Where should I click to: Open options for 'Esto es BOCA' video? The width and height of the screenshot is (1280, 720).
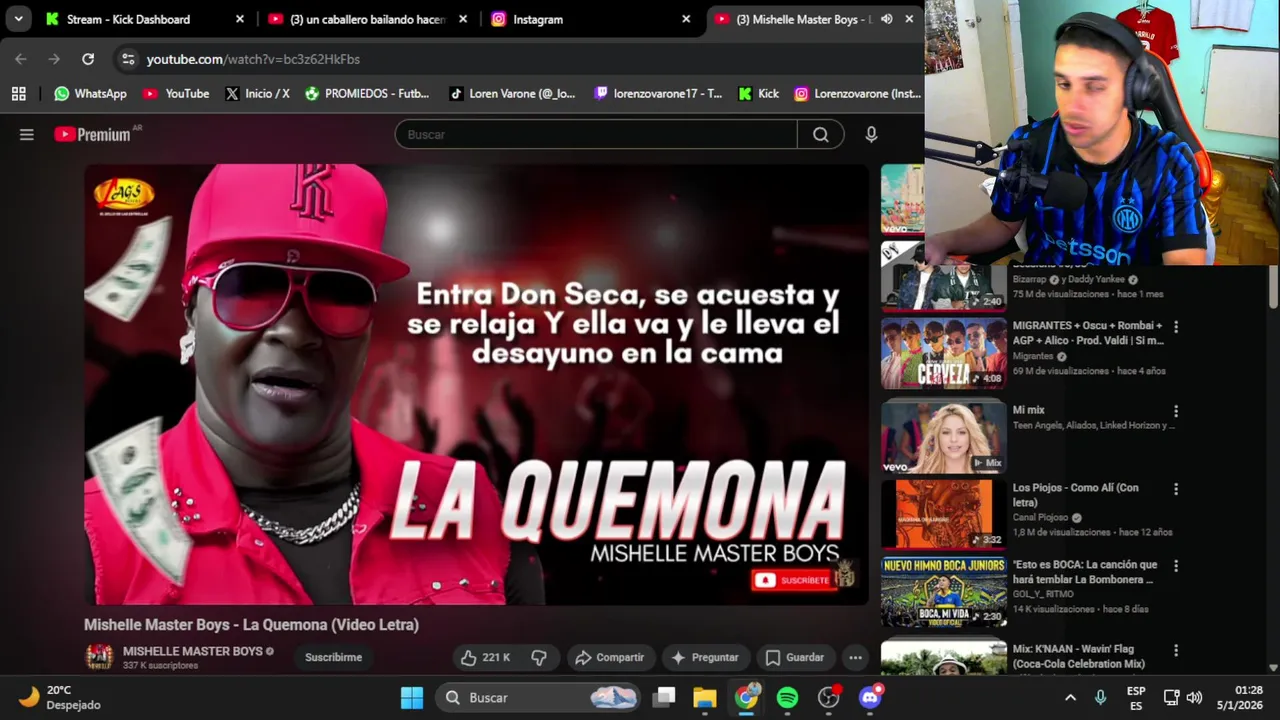[1176, 566]
